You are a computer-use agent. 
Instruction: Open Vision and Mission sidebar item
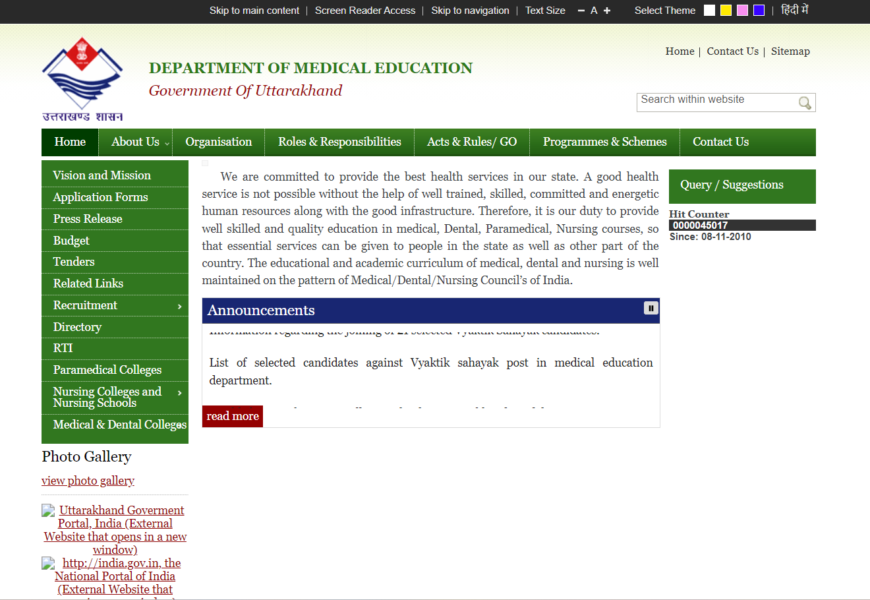(x=115, y=175)
